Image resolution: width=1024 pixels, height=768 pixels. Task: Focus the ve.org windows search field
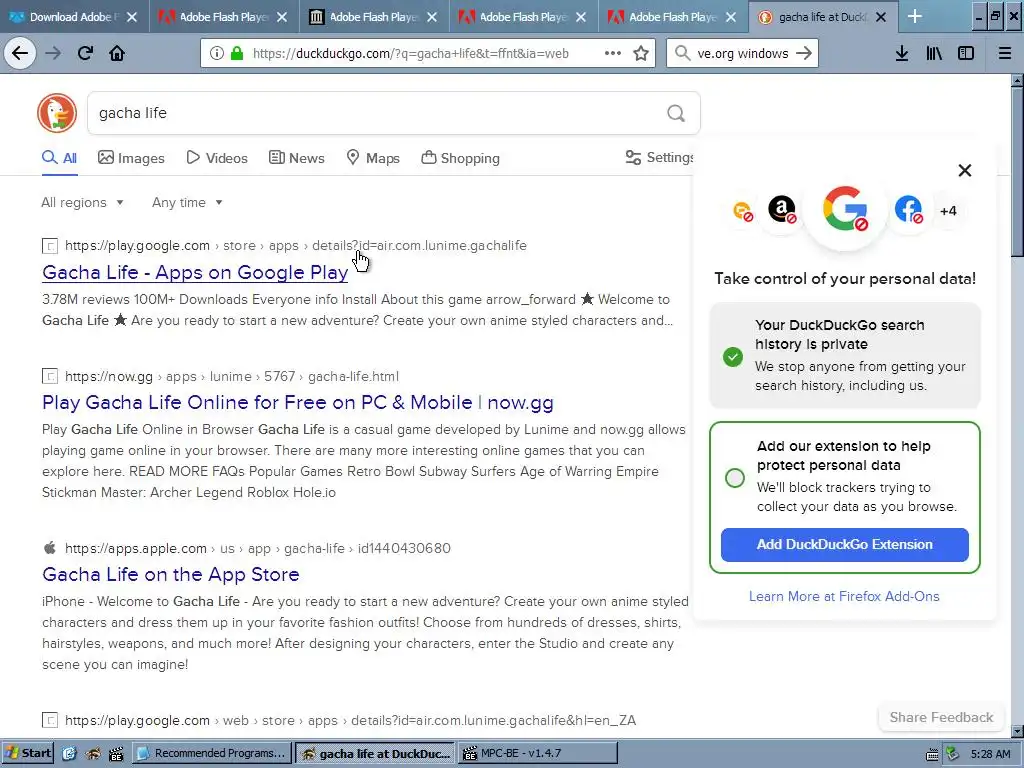(x=743, y=54)
